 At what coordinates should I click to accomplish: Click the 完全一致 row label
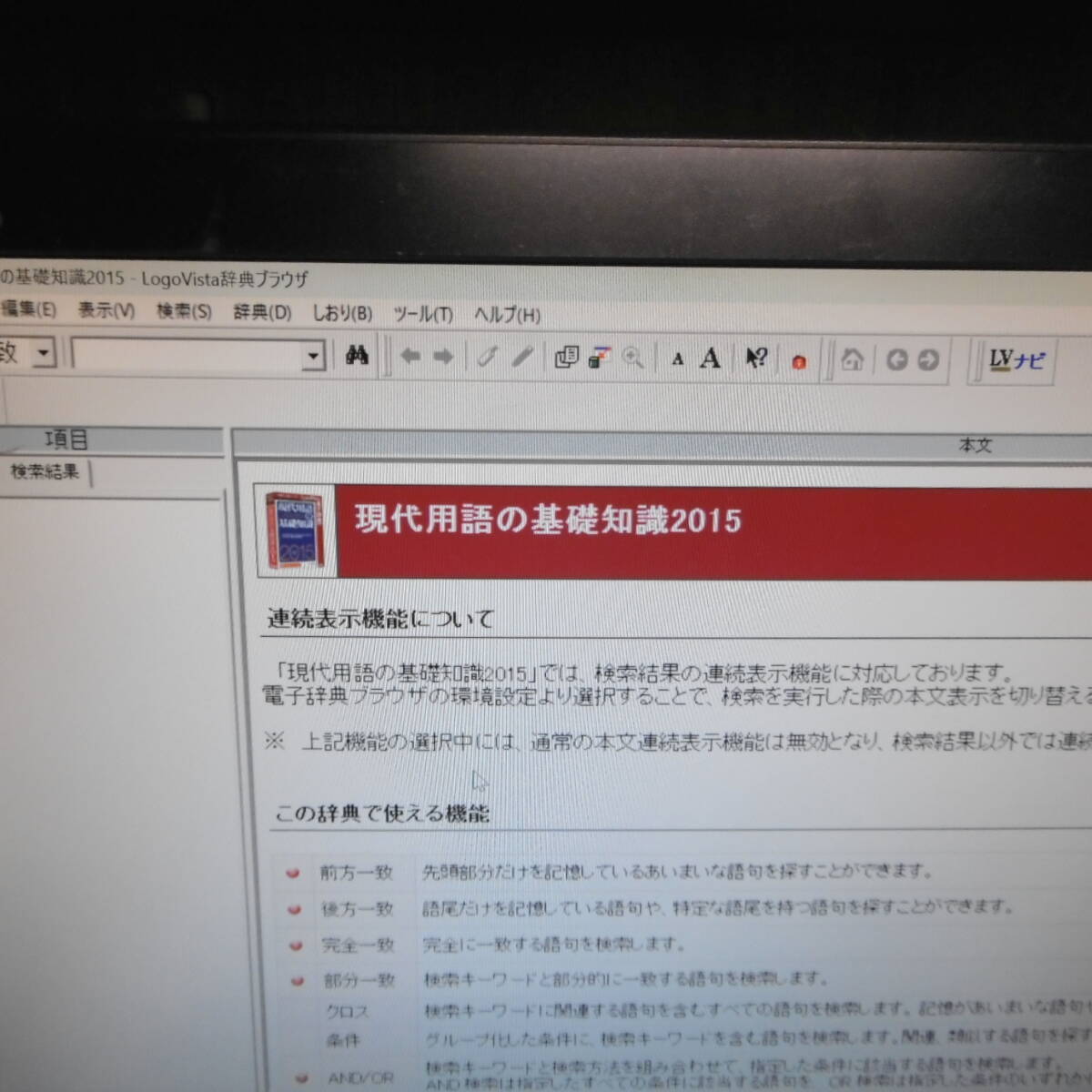(x=358, y=945)
